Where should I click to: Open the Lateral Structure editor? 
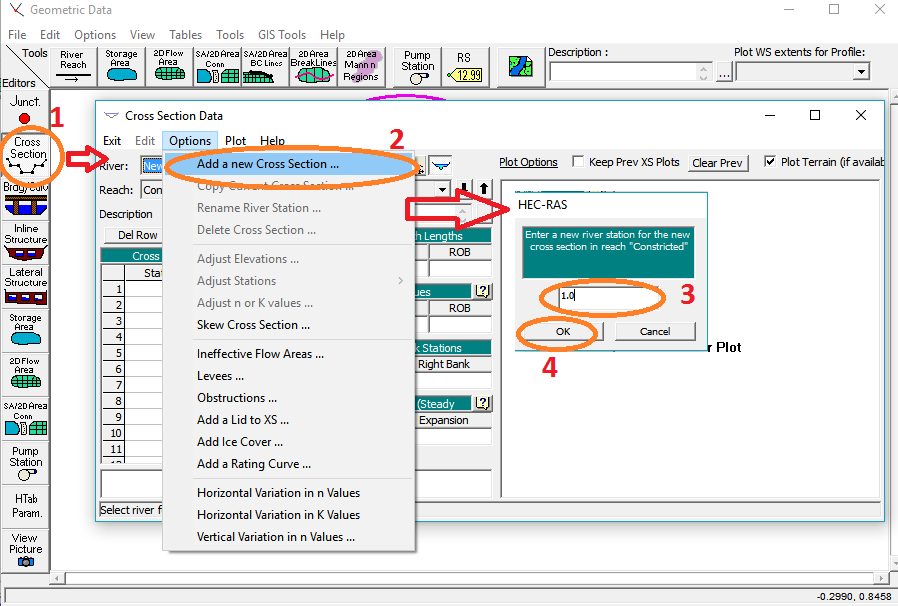[25, 282]
